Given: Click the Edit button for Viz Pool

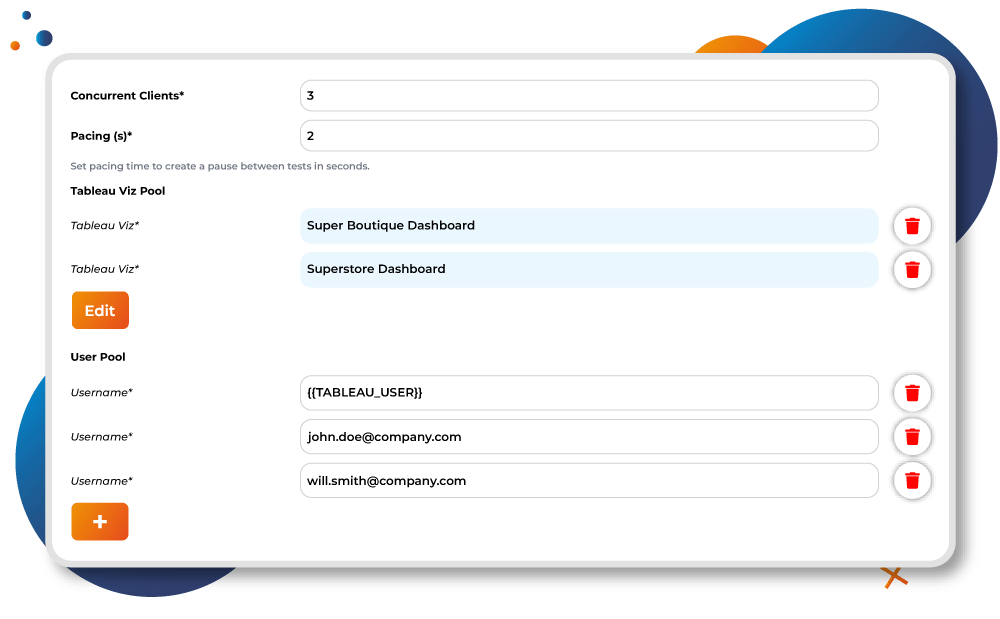Looking at the screenshot, I should click(x=100, y=310).
